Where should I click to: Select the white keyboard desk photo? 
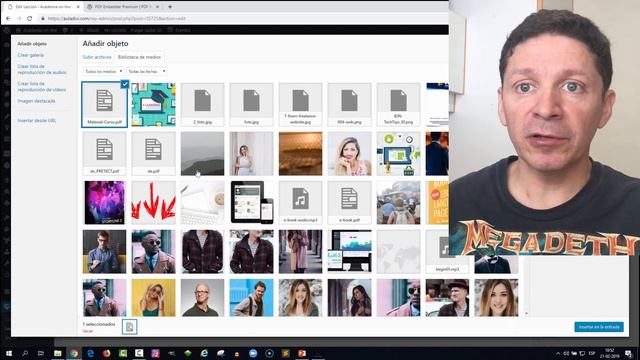(x=202, y=202)
